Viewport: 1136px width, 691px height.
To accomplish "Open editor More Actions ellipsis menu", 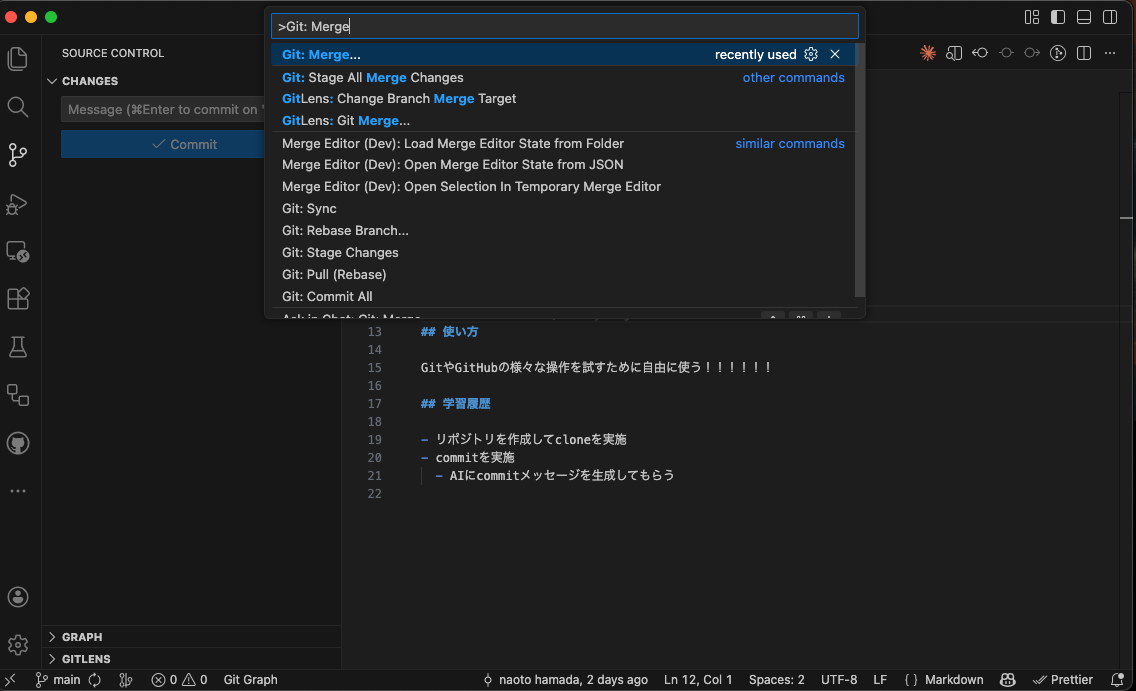I will click(x=1110, y=53).
